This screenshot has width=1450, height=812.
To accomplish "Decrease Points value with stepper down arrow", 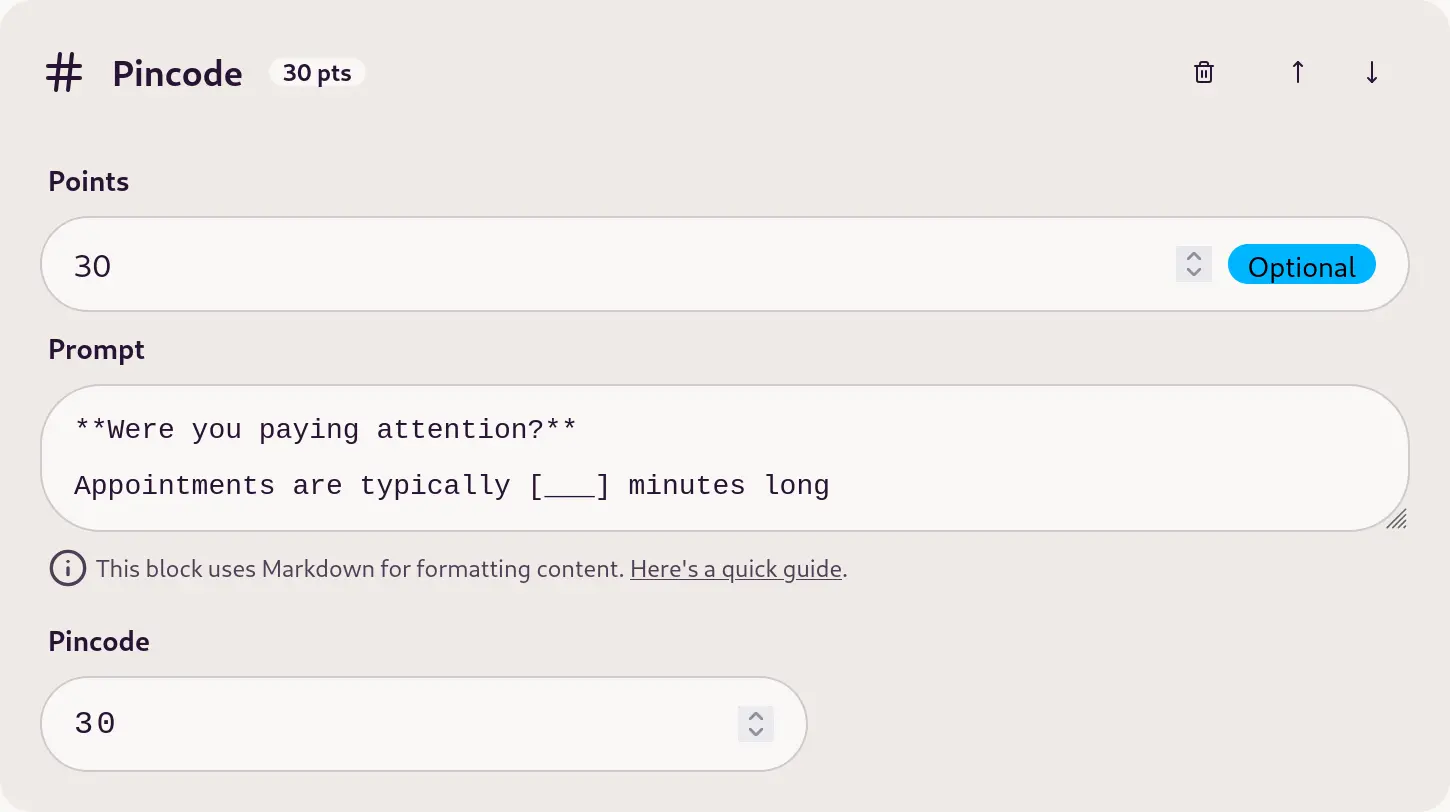I will (x=1193, y=272).
